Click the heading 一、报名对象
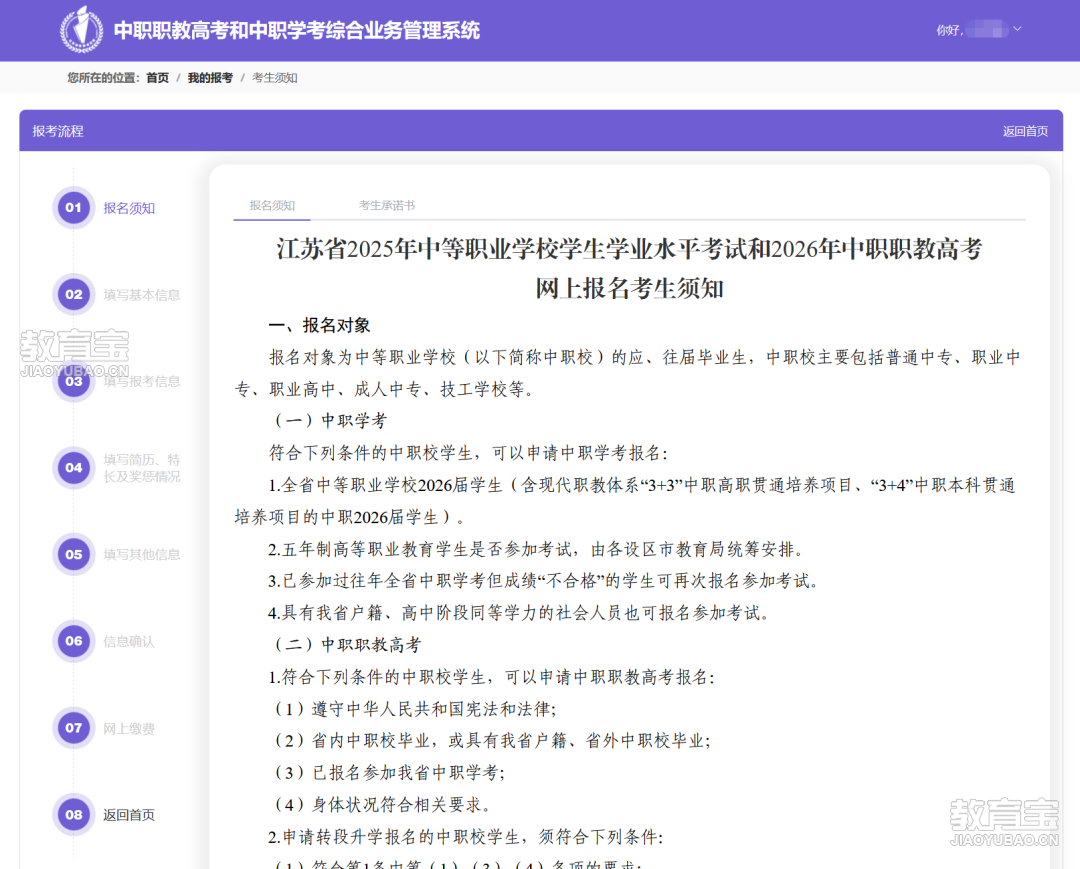 click(x=320, y=325)
